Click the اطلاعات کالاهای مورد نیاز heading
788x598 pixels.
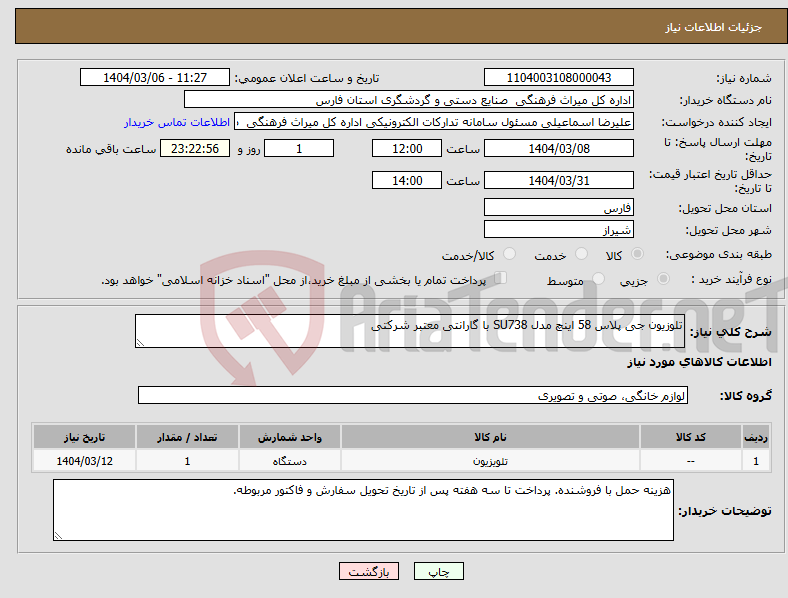pos(699,362)
